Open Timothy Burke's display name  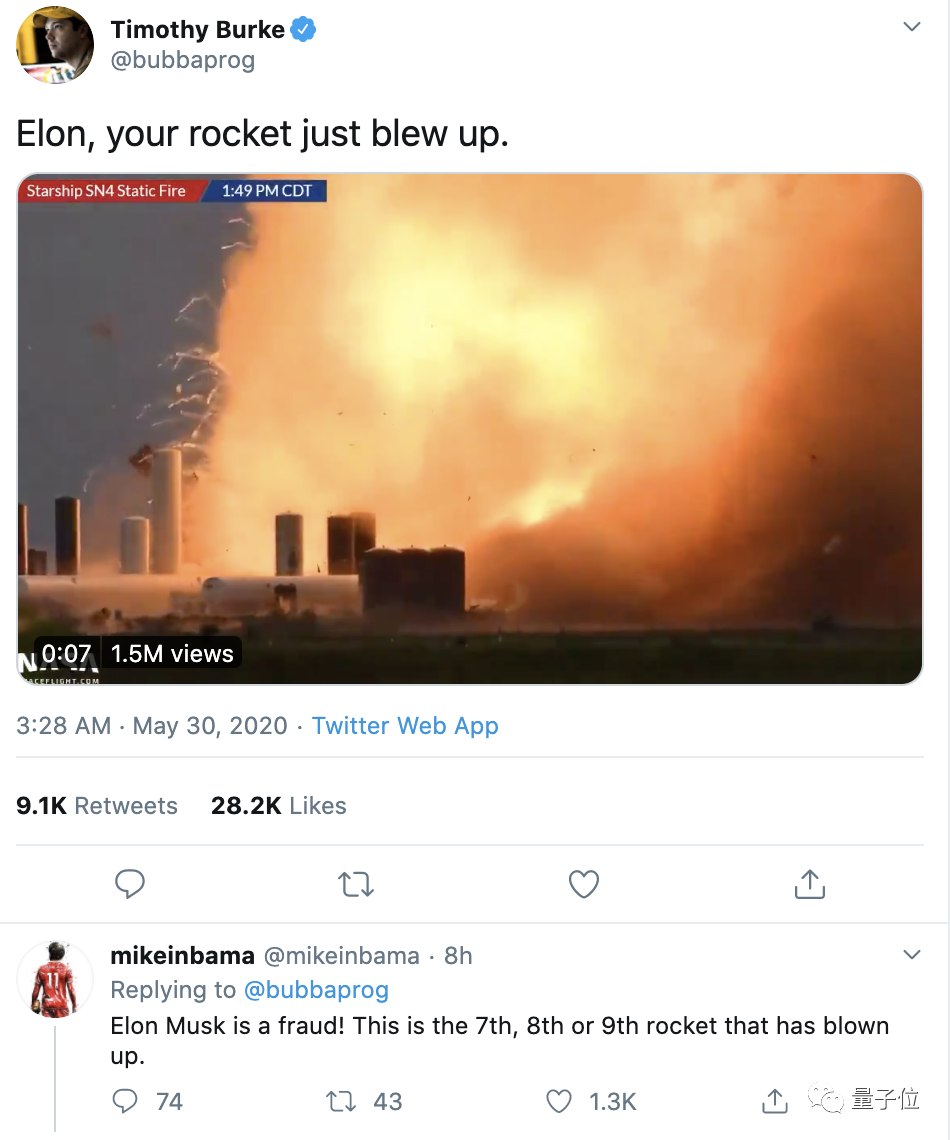(198, 30)
